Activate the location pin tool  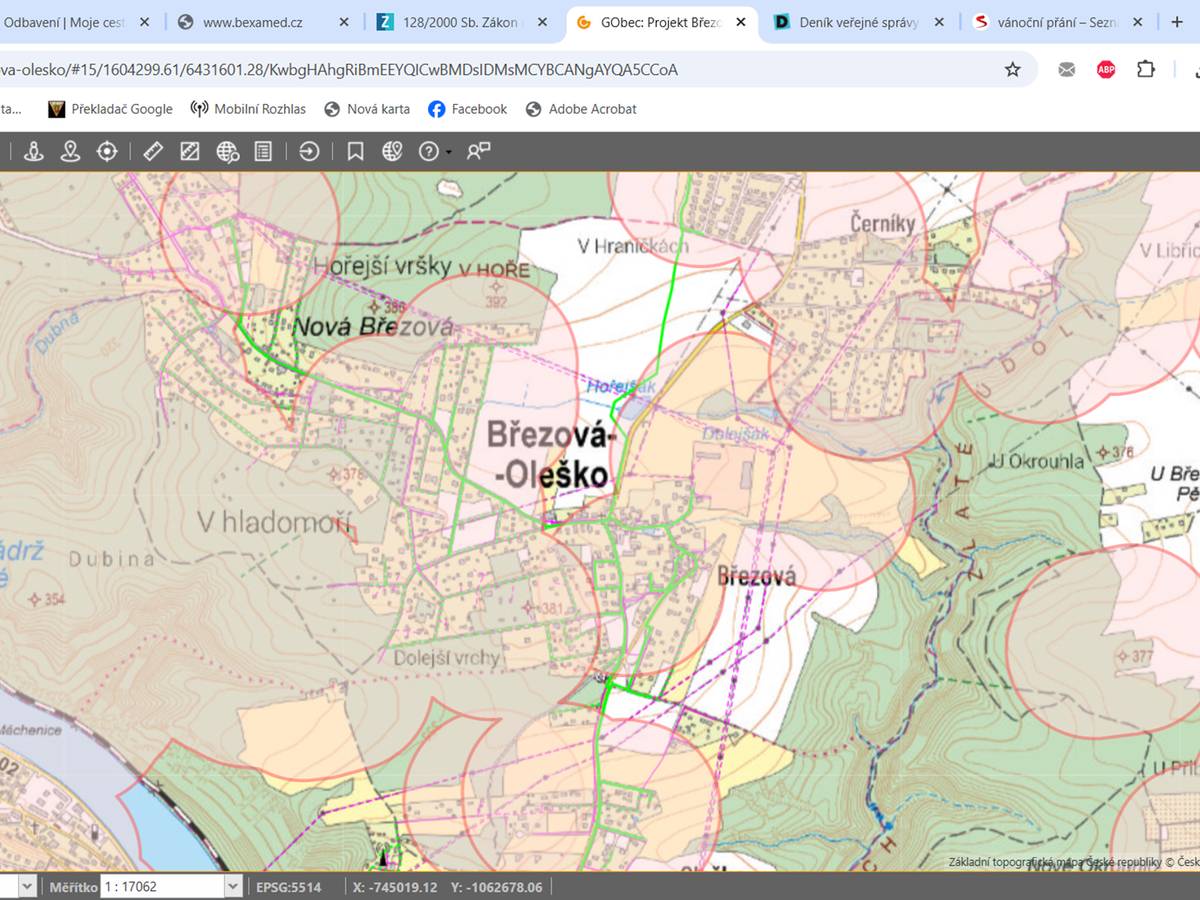(x=71, y=152)
